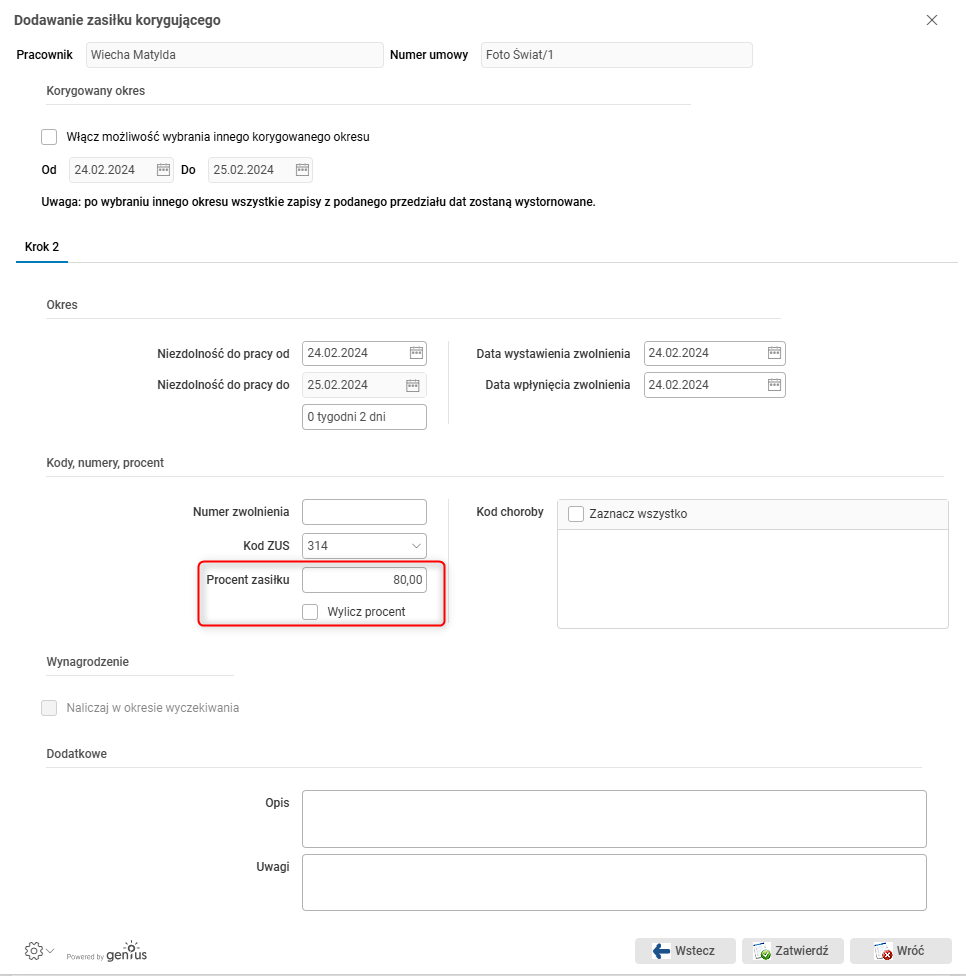Viewport: 966px width, 976px height.
Task: Click into the Opis text area
Action: click(614, 819)
